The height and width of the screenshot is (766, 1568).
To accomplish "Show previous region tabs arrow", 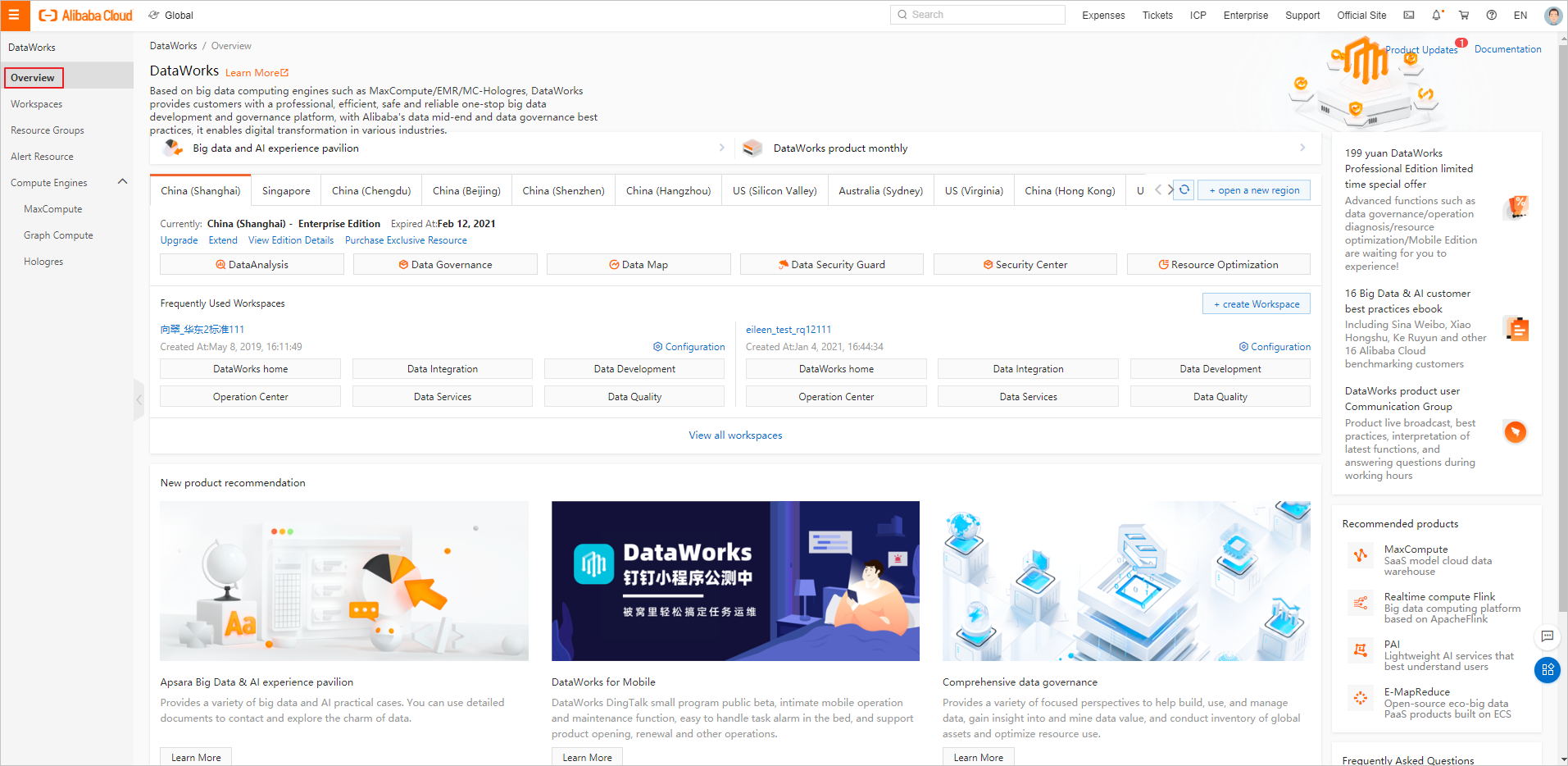I will (x=1158, y=189).
